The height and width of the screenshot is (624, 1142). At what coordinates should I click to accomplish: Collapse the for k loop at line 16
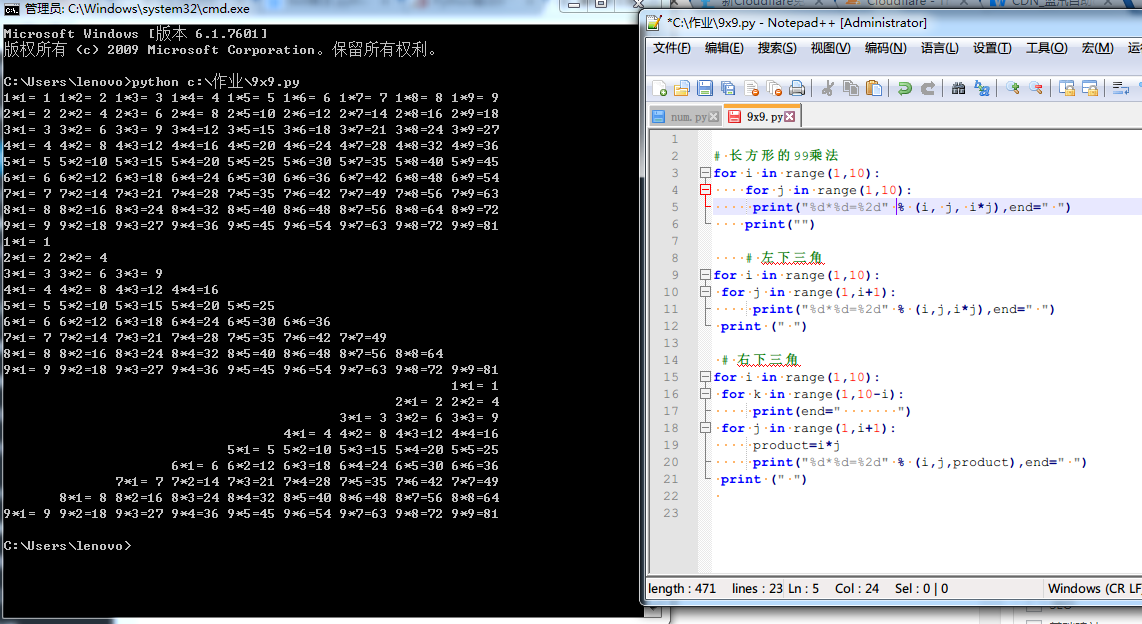pyautogui.click(x=705, y=394)
